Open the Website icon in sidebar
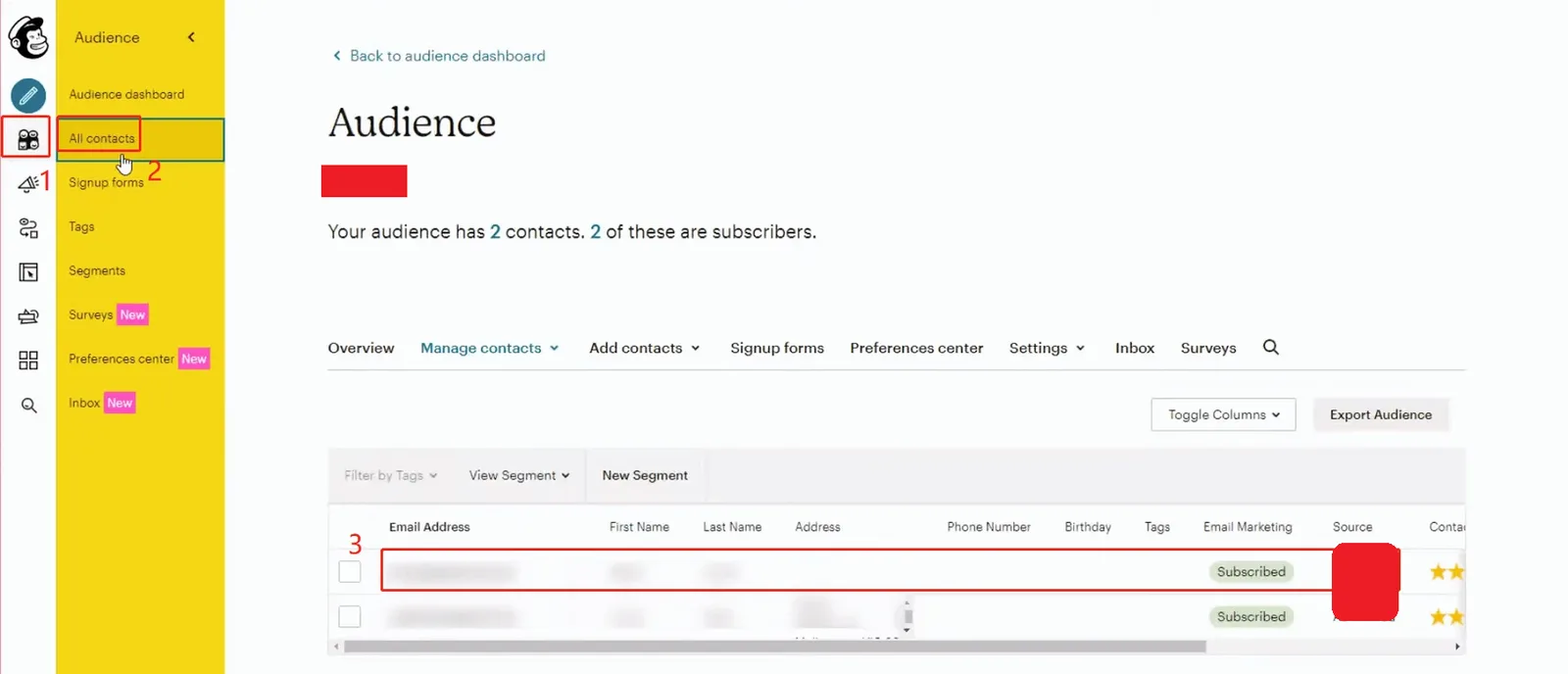1568x674 pixels. [28, 272]
